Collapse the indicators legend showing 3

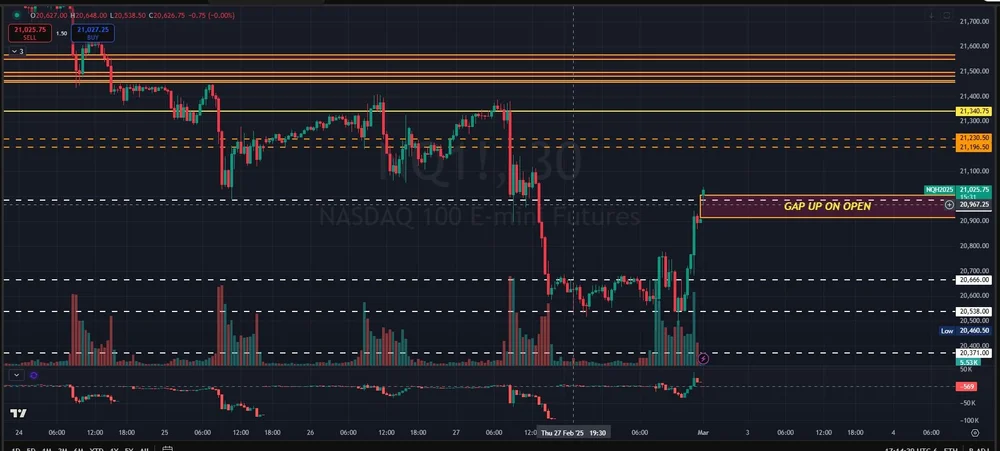click(x=17, y=51)
